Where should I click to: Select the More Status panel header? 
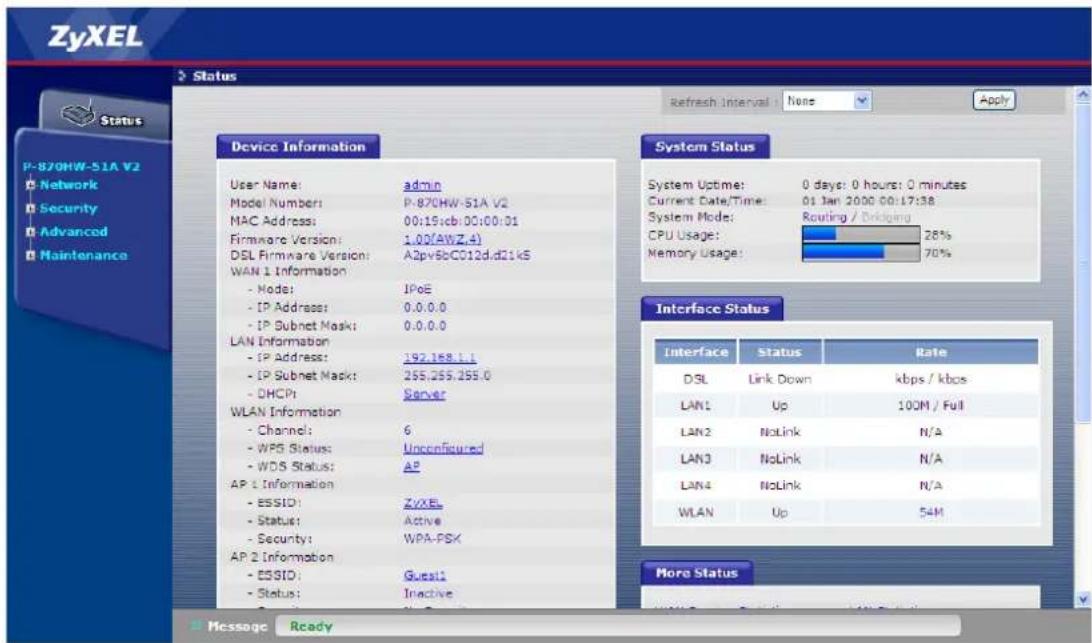(696, 573)
